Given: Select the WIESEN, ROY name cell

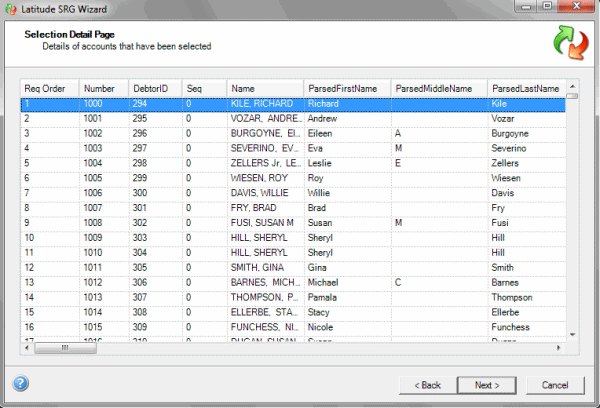Looking at the screenshot, I should point(266,178).
